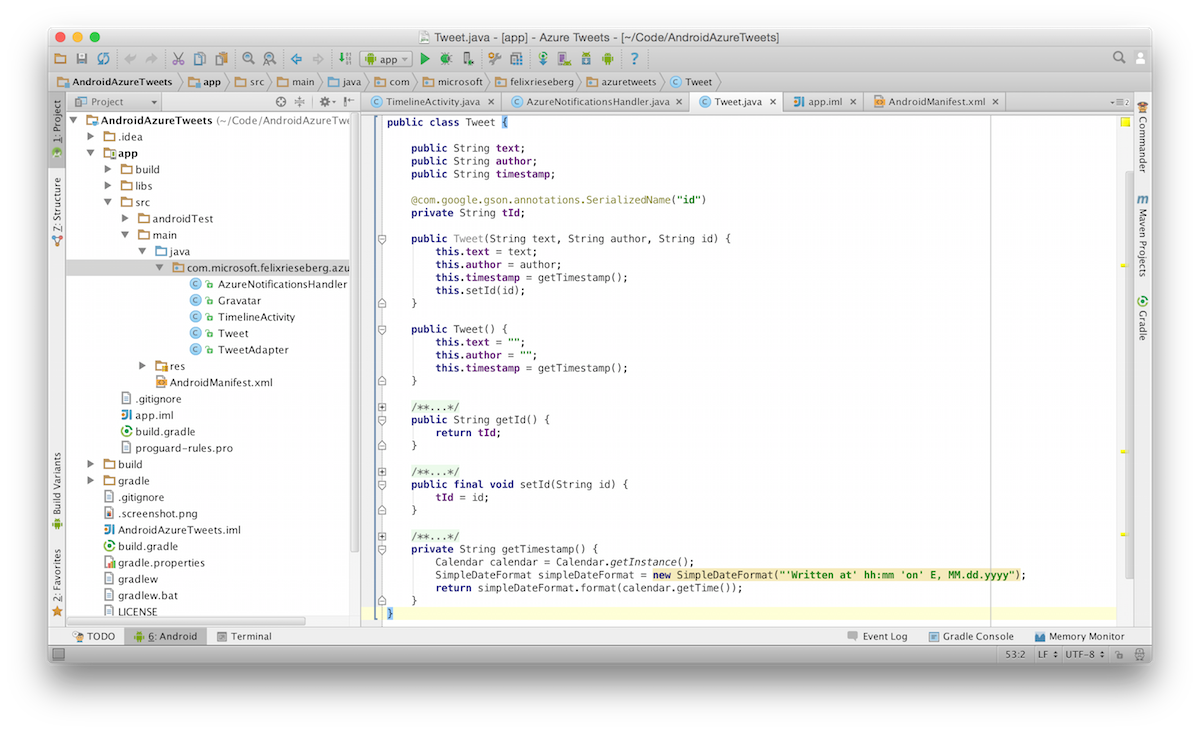Open the app run configuration dropdown
Image resolution: width=1200 pixels, height=732 pixels.
[385, 60]
